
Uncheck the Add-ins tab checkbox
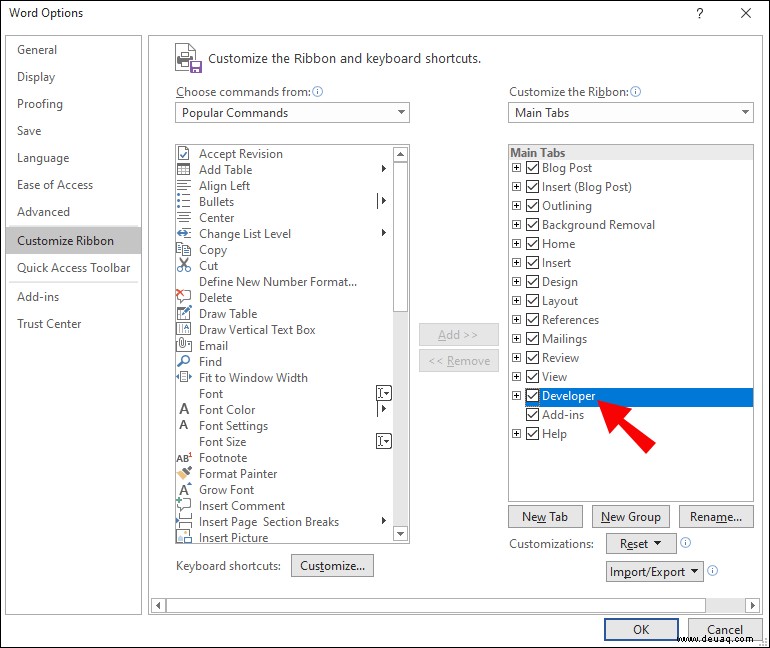(532, 415)
